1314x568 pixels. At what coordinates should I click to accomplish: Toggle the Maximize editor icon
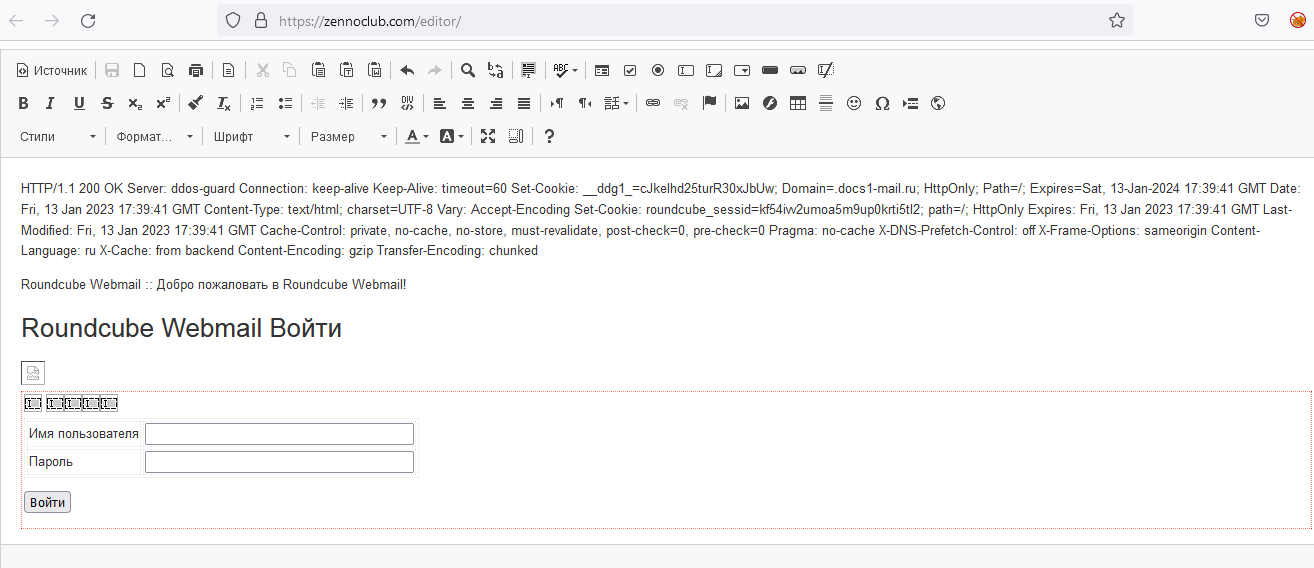click(x=488, y=136)
